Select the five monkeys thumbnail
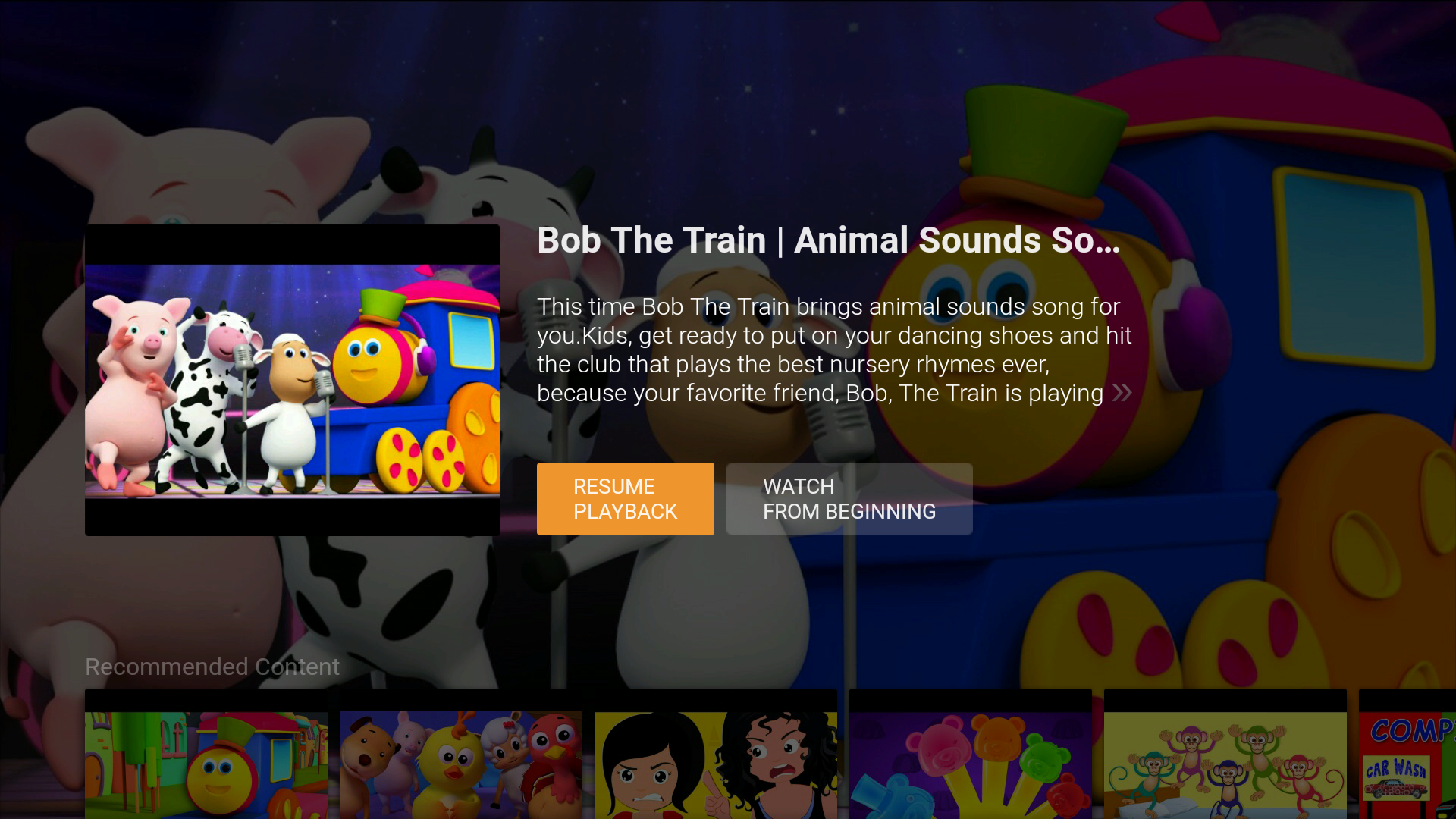The width and height of the screenshot is (1456, 819). (x=1225, y=754)
